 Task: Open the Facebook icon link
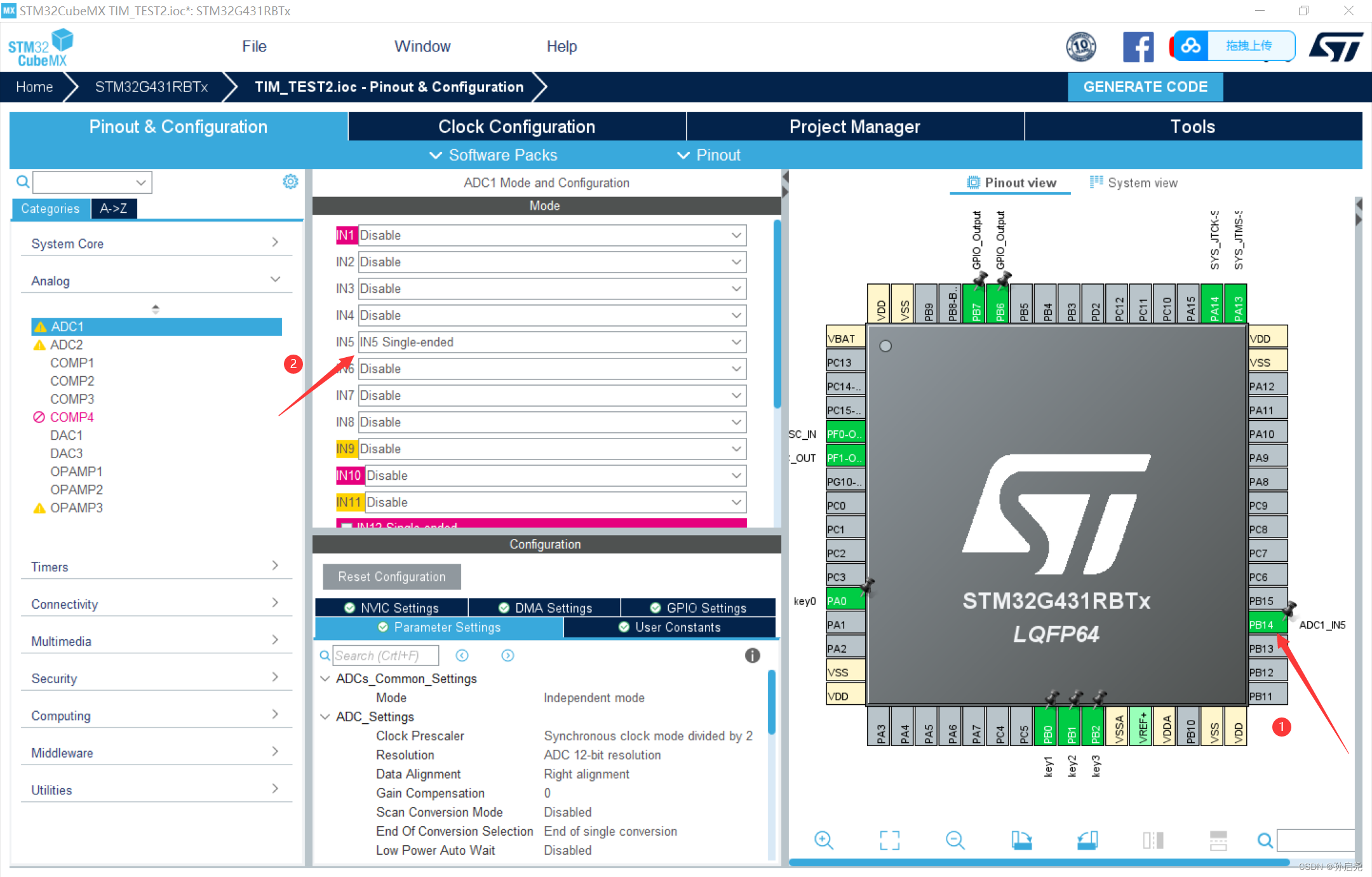[x=1138, y=47]
